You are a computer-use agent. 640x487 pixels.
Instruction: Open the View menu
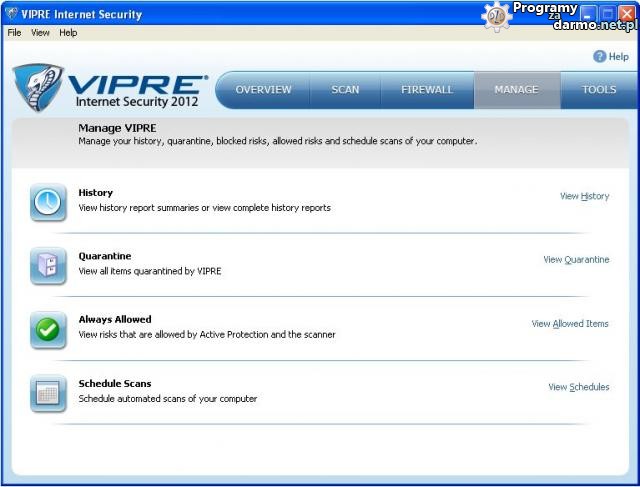40,33
